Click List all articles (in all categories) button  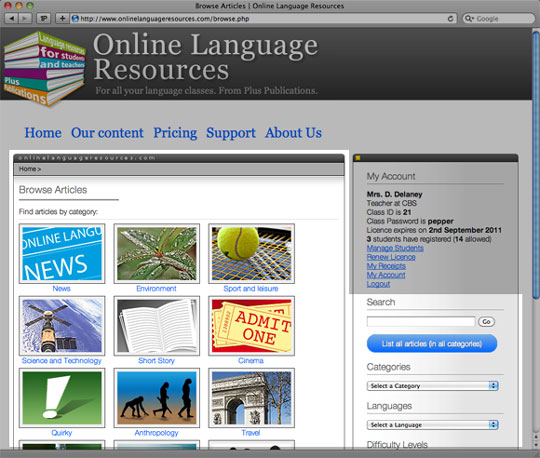(x=432, y=344)
